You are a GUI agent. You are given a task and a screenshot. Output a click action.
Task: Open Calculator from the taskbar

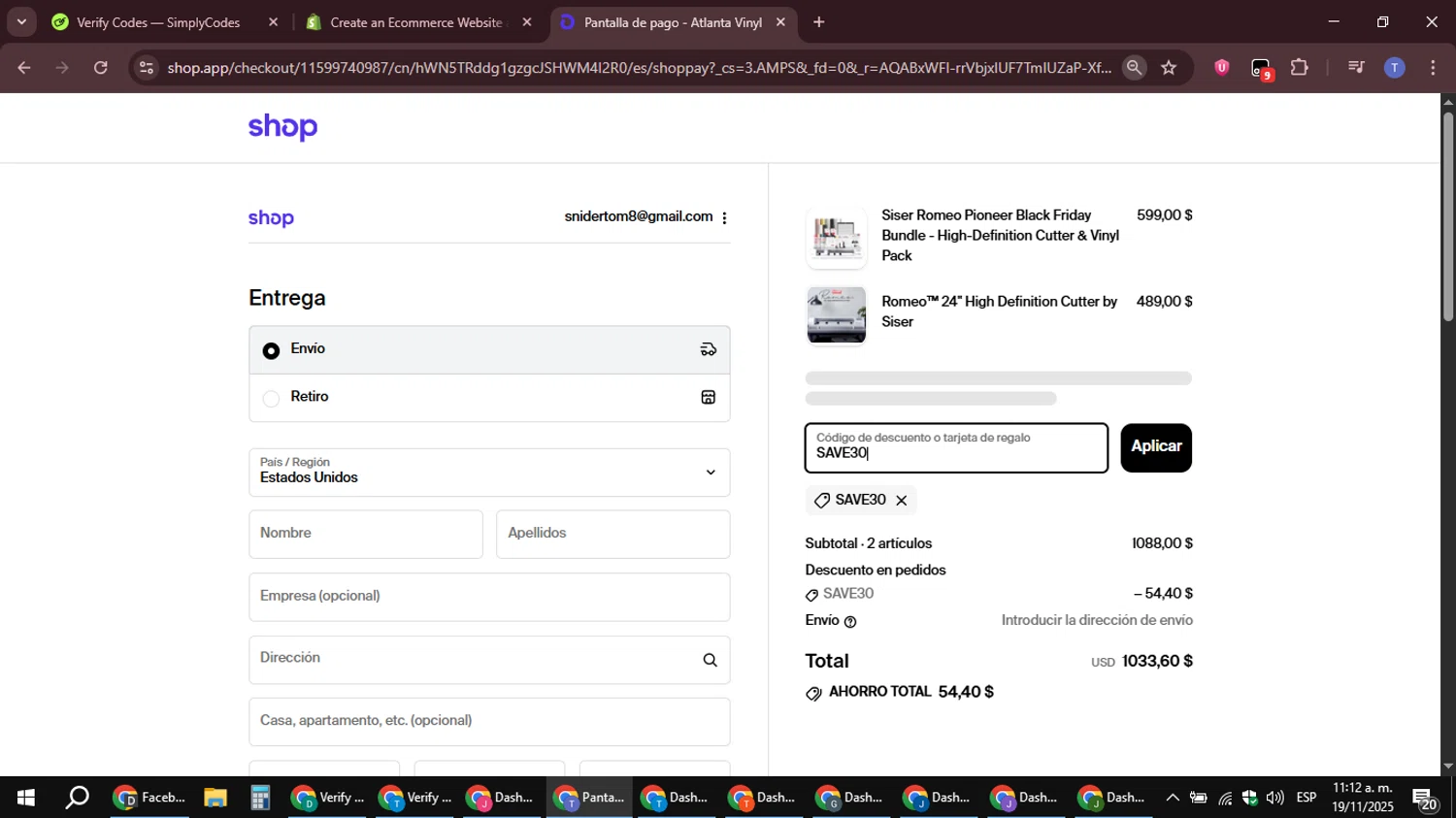259,798
